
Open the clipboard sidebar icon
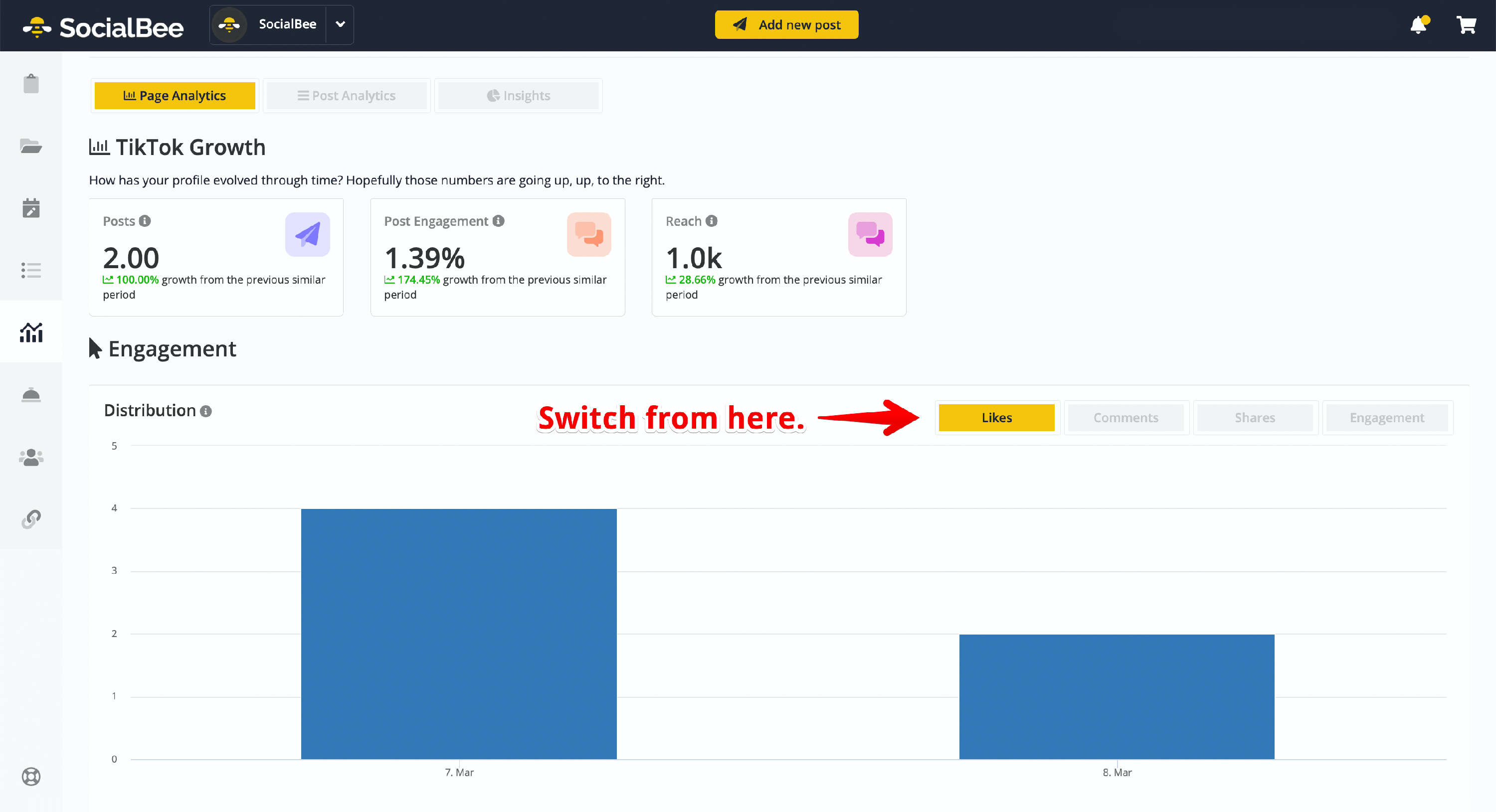31,84
